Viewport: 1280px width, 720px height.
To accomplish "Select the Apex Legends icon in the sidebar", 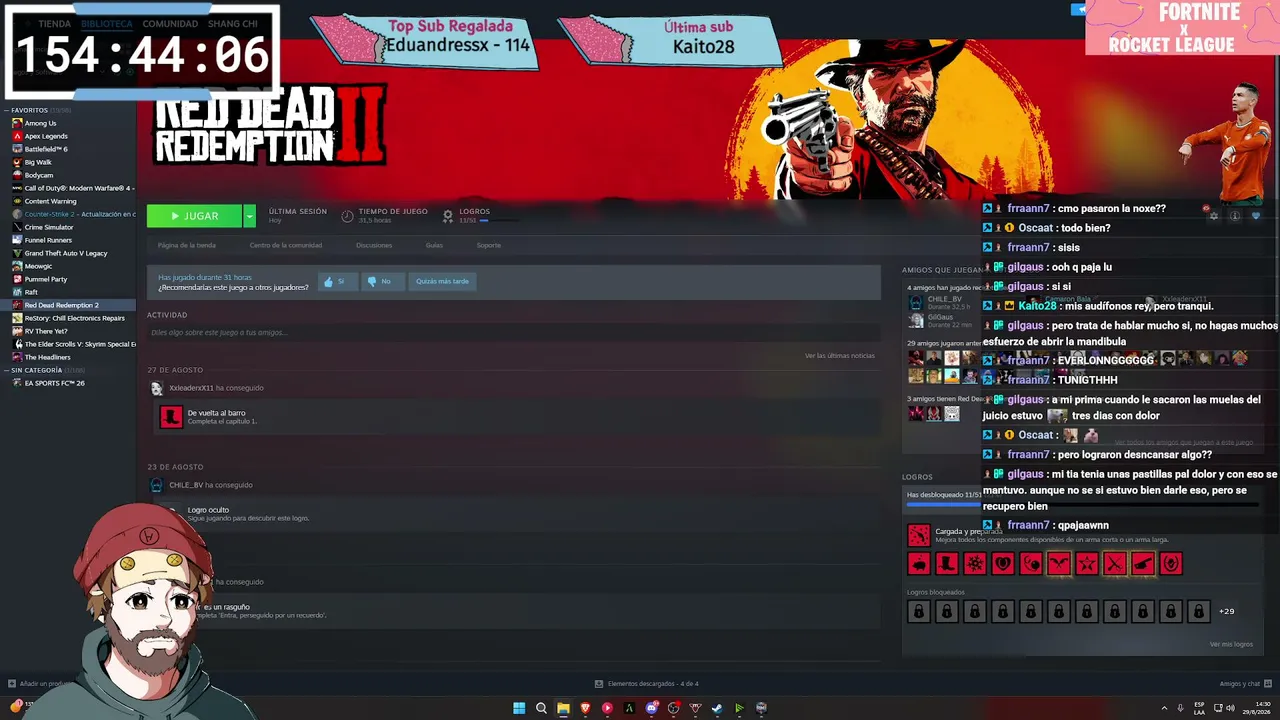I will pyautogui.click(x=17, y=136).
